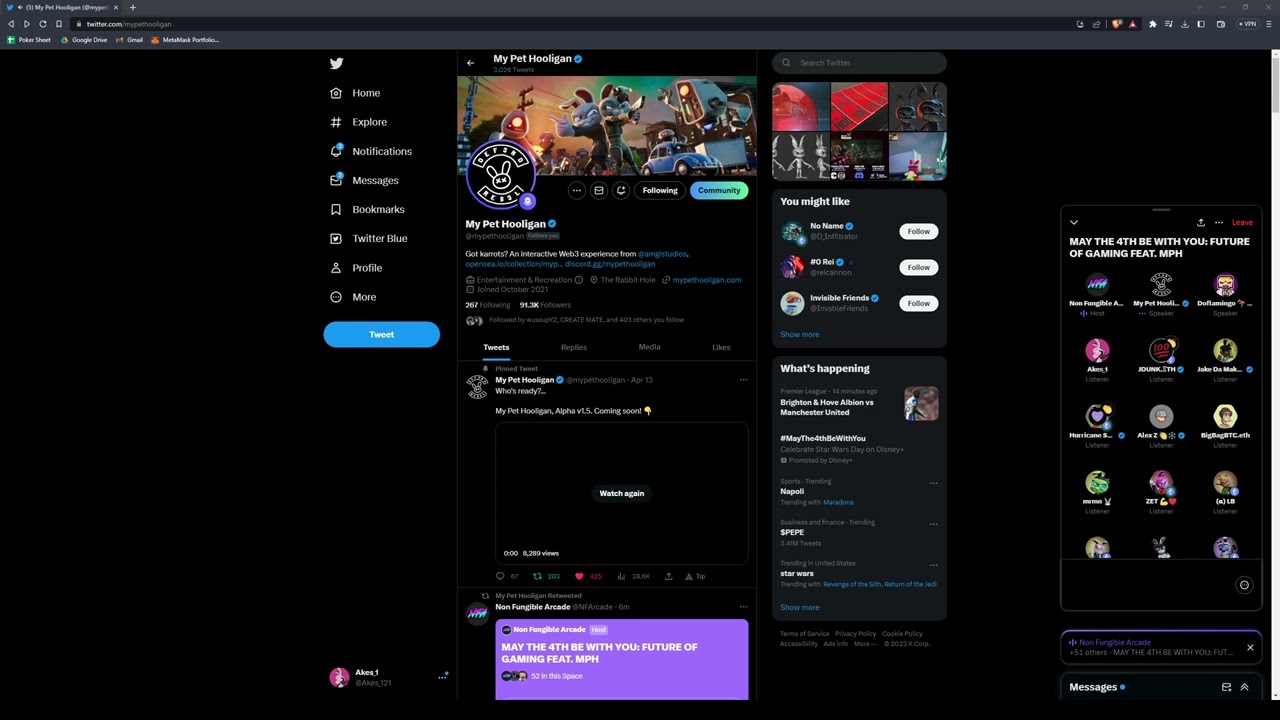Click the views analytics icon on the pinned tweet
This screenshot has height=720, width=1280.
point(621,576)
